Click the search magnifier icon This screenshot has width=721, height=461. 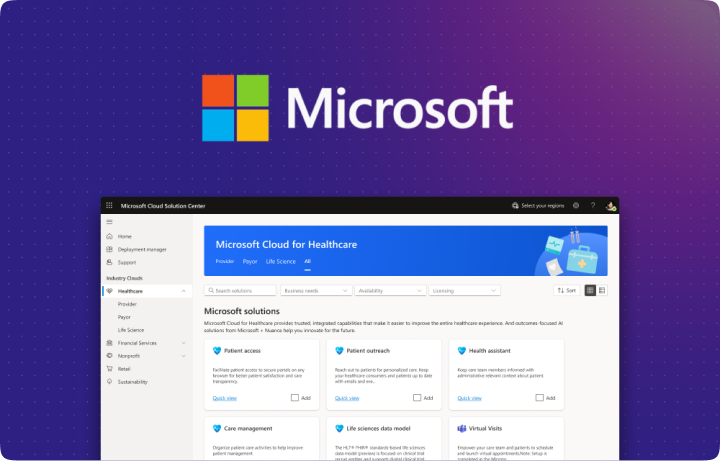211,290
